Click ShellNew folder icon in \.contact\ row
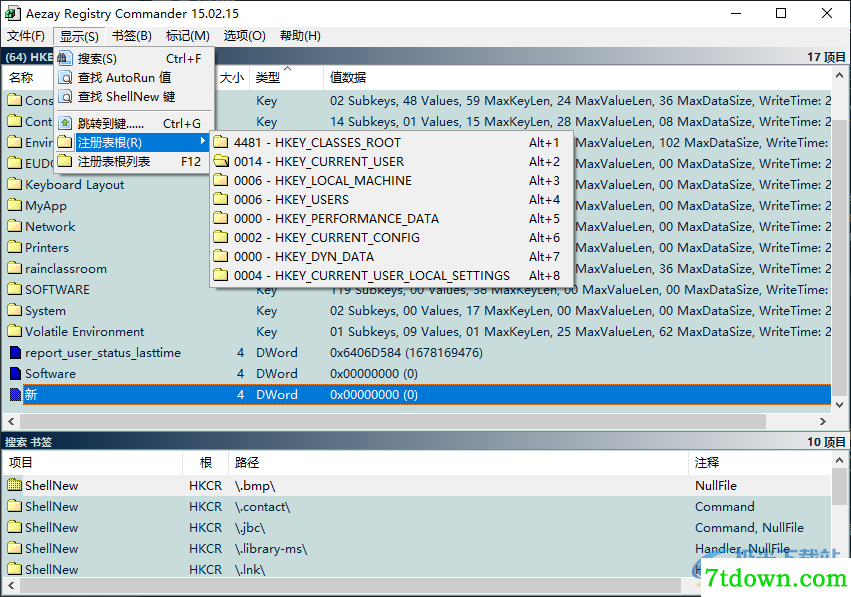The height and width of the screenshot is (597, 851). click(15, 506)
